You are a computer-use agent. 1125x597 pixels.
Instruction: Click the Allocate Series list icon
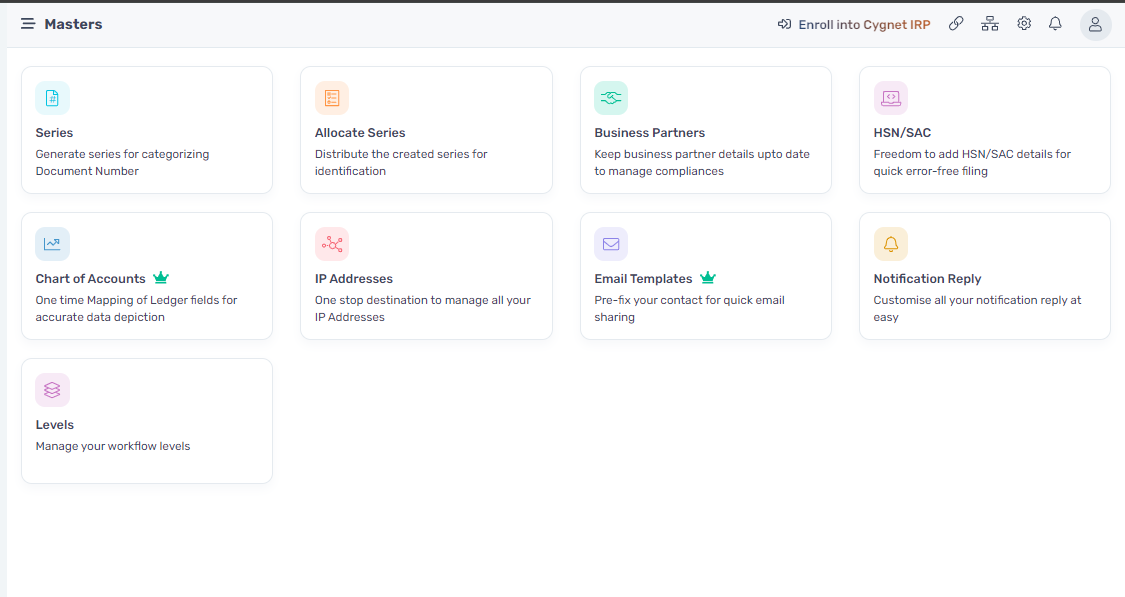331,98
